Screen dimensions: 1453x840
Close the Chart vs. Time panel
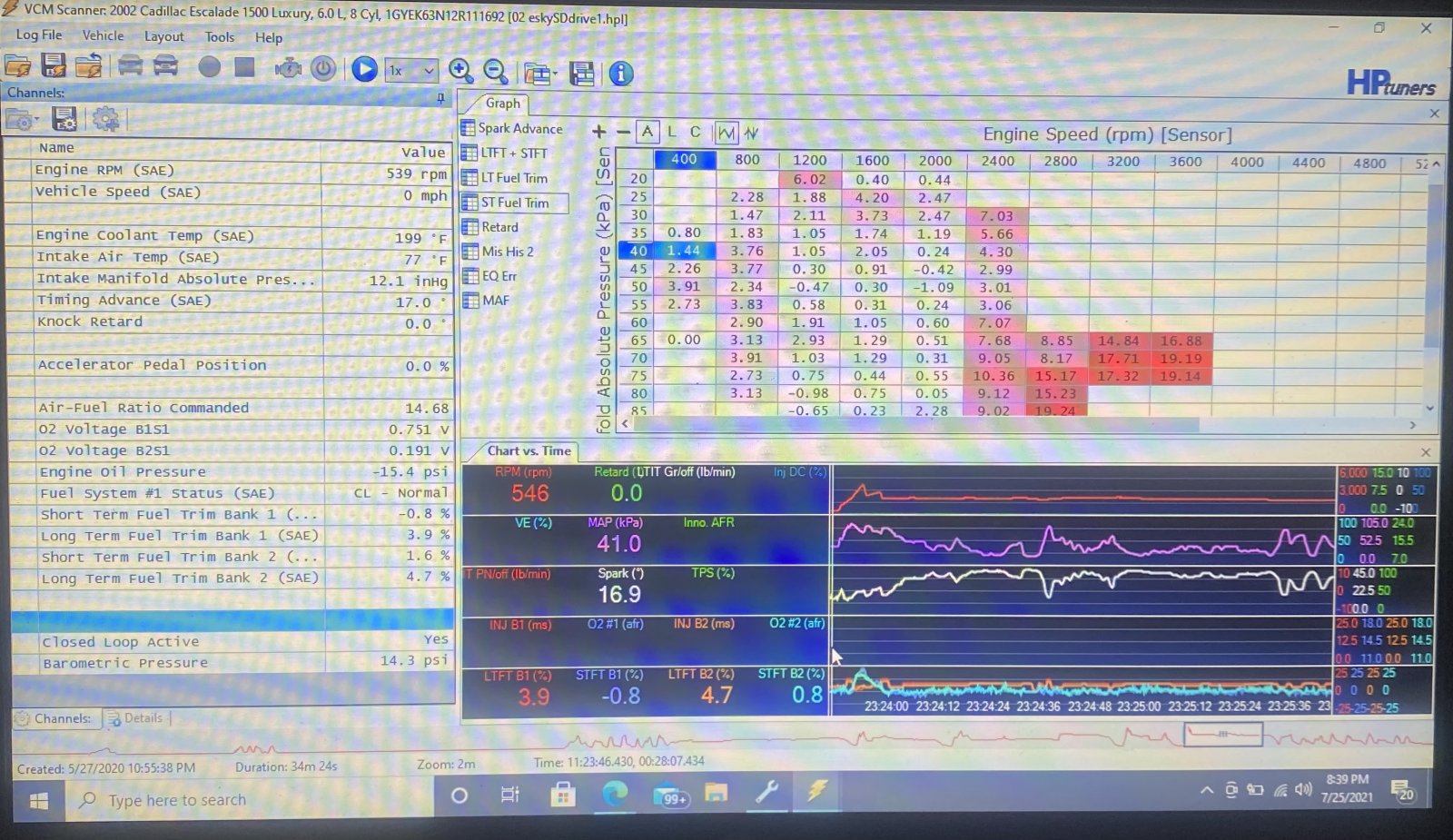pyautogui.click(x=1426, y=451)
